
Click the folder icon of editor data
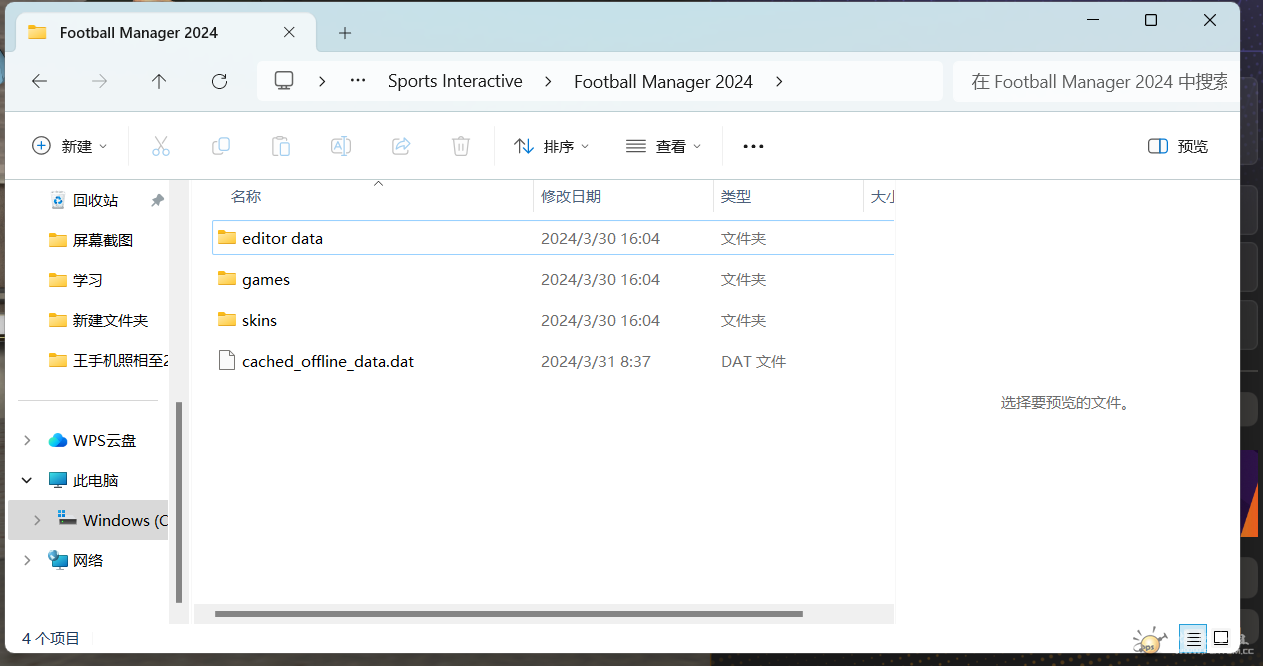[x=227, y=238]
